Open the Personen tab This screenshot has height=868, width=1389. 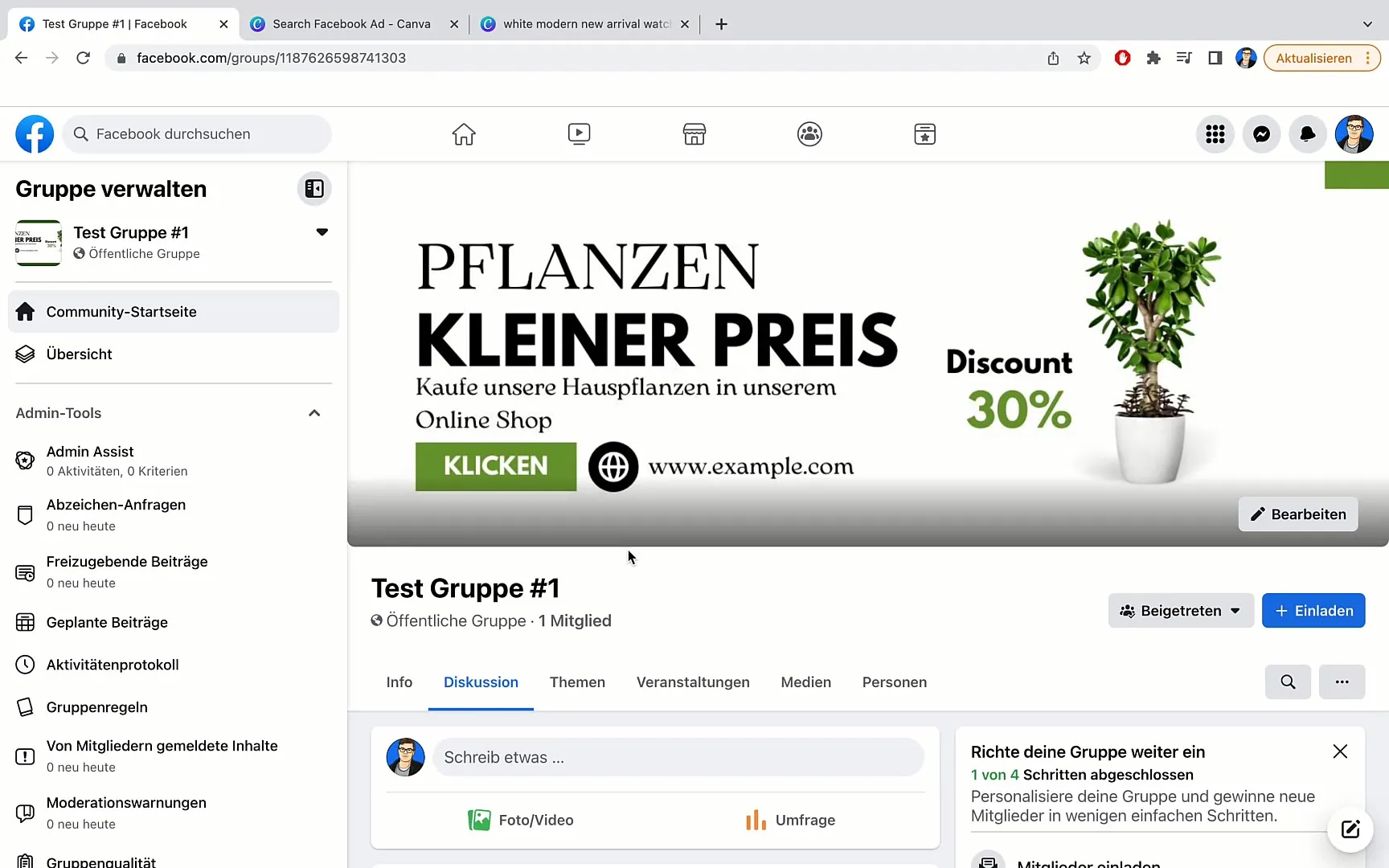pos(894,682)
